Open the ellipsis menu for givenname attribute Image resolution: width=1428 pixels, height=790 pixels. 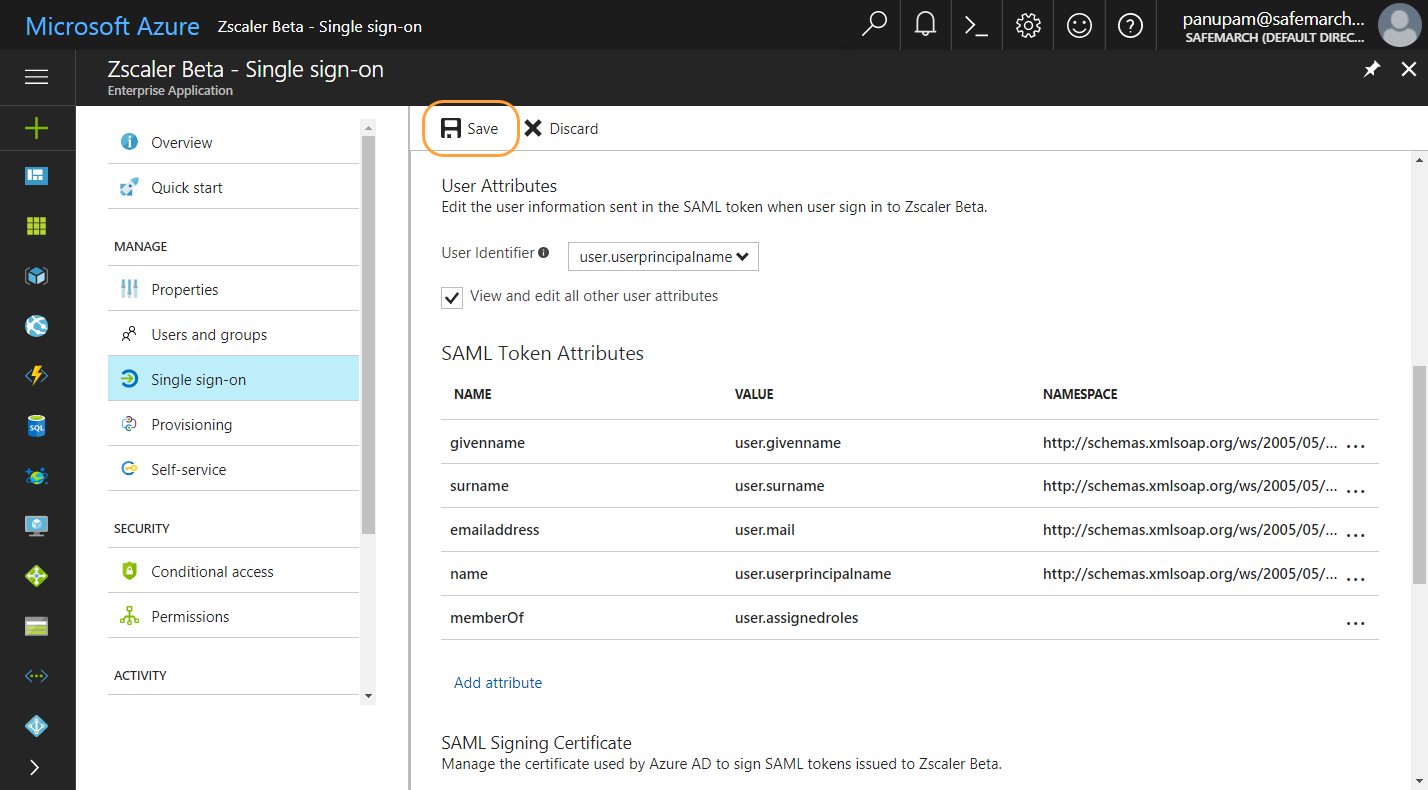pos(1356,444)
